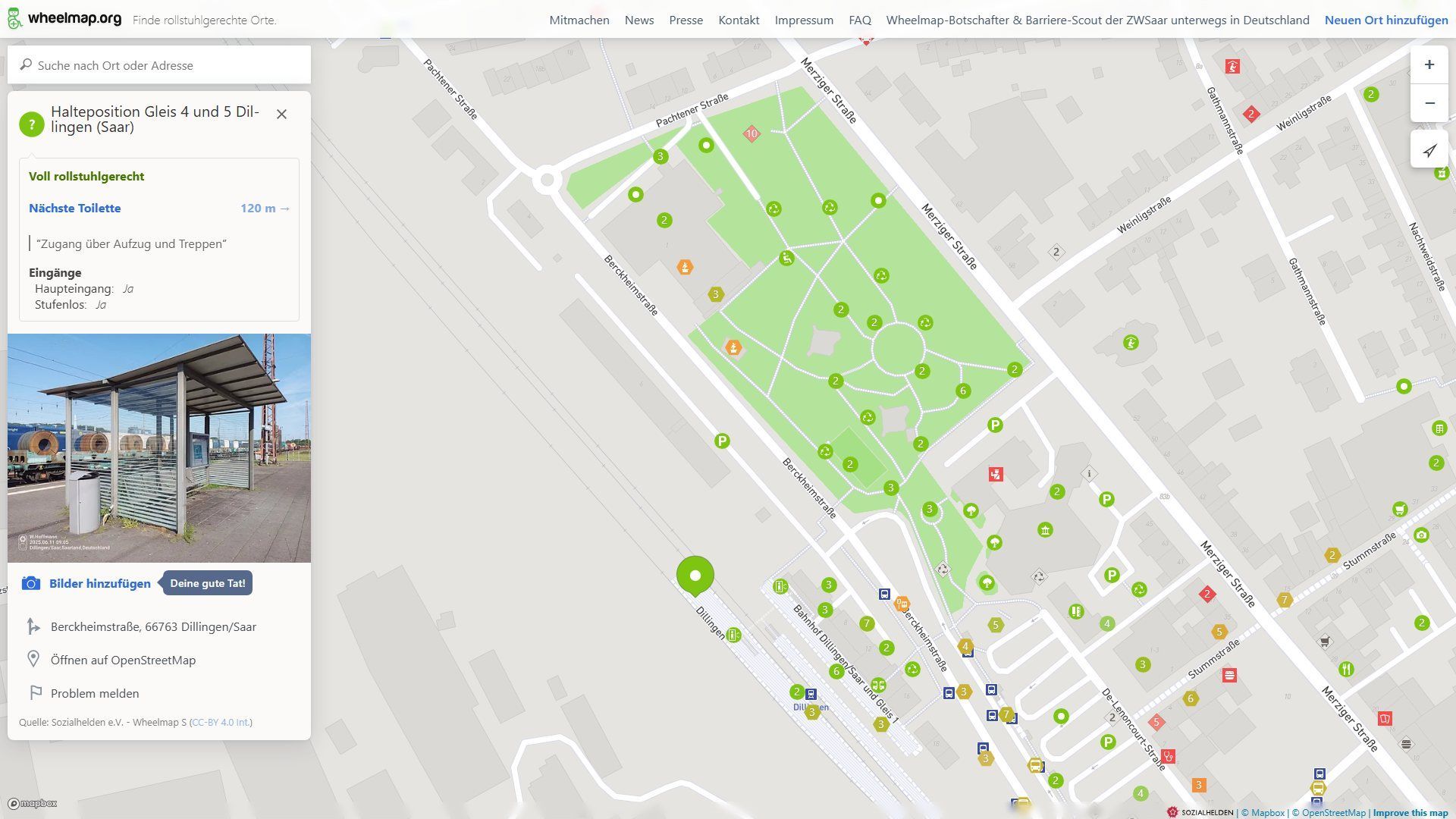1456x819 pixels.
Task: Click the red number 10 cluster marker
Action: (x=751, y=133)
